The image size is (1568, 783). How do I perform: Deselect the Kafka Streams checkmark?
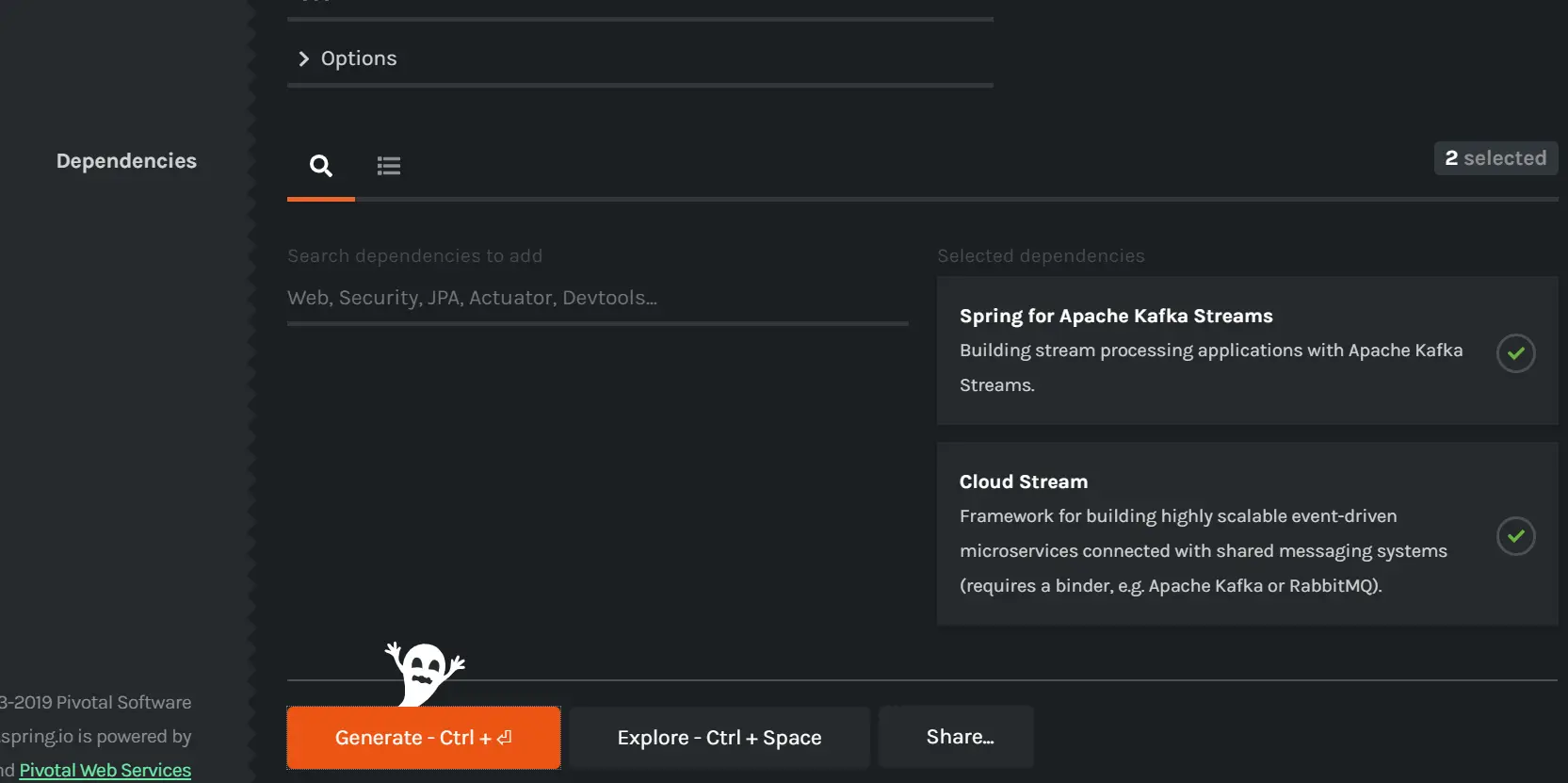(x=1515, y=353)
